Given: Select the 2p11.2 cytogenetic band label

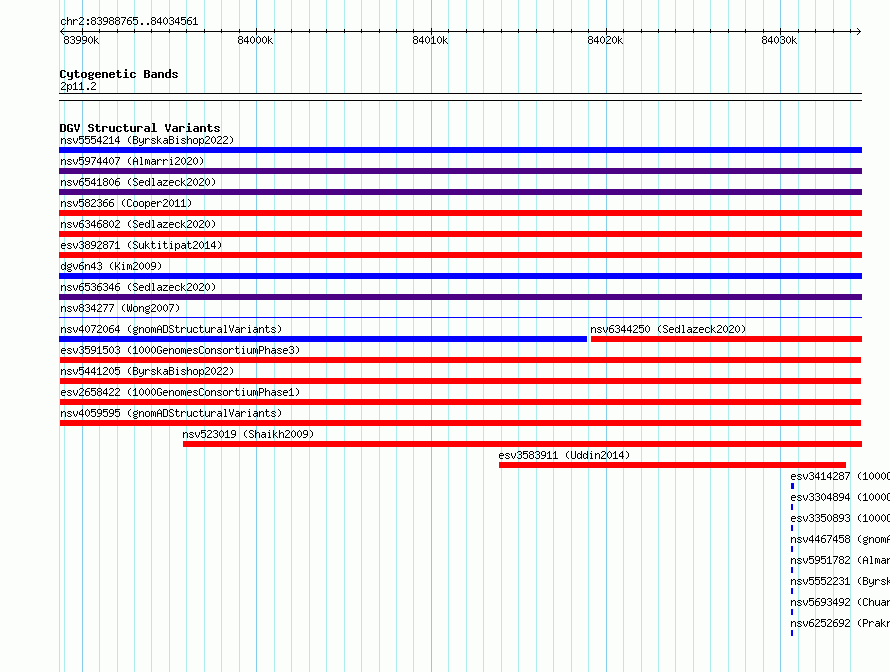Looking at the screenshot, I should coord(78,86).
